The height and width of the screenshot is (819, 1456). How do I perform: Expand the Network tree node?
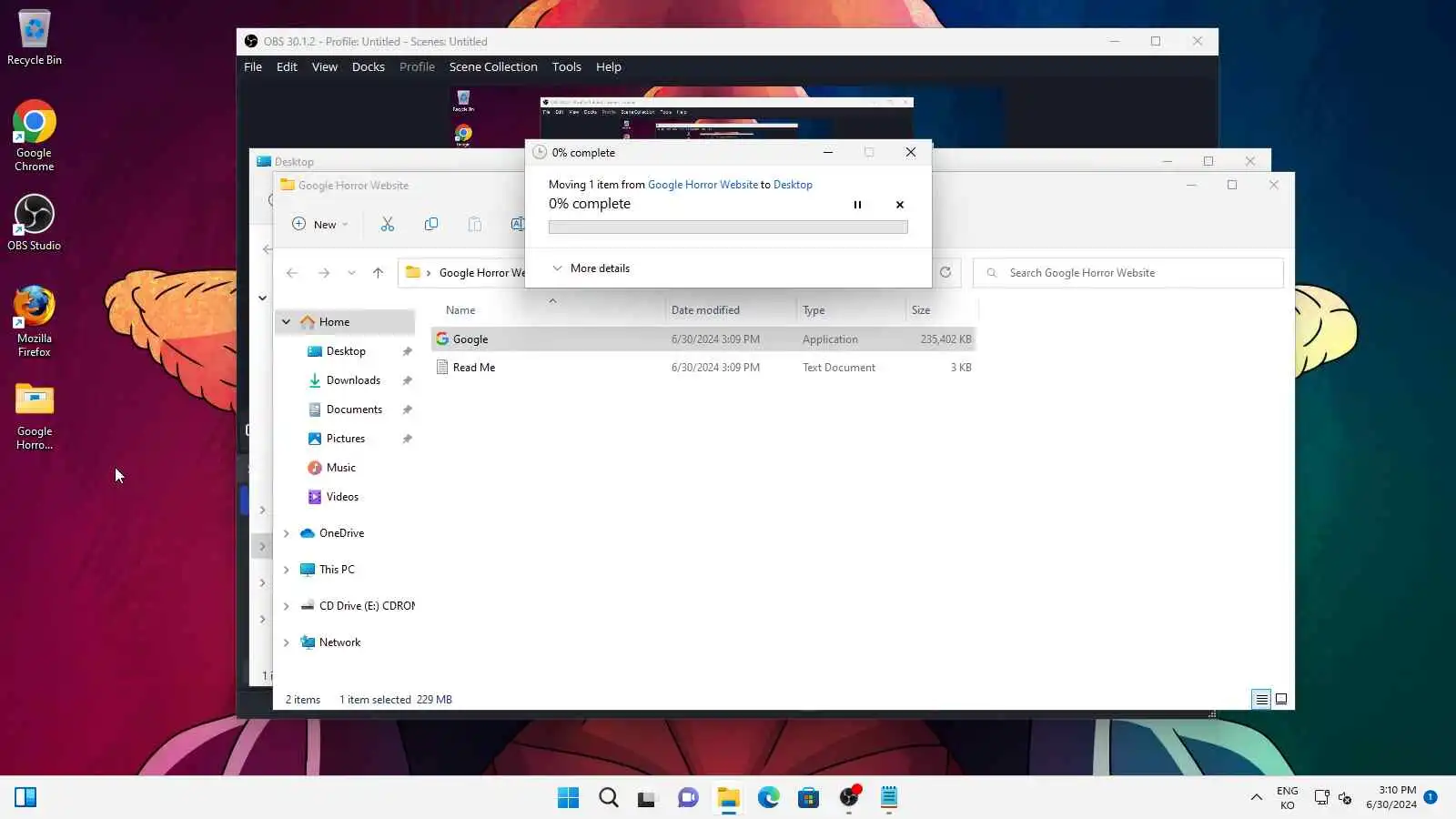286,642
